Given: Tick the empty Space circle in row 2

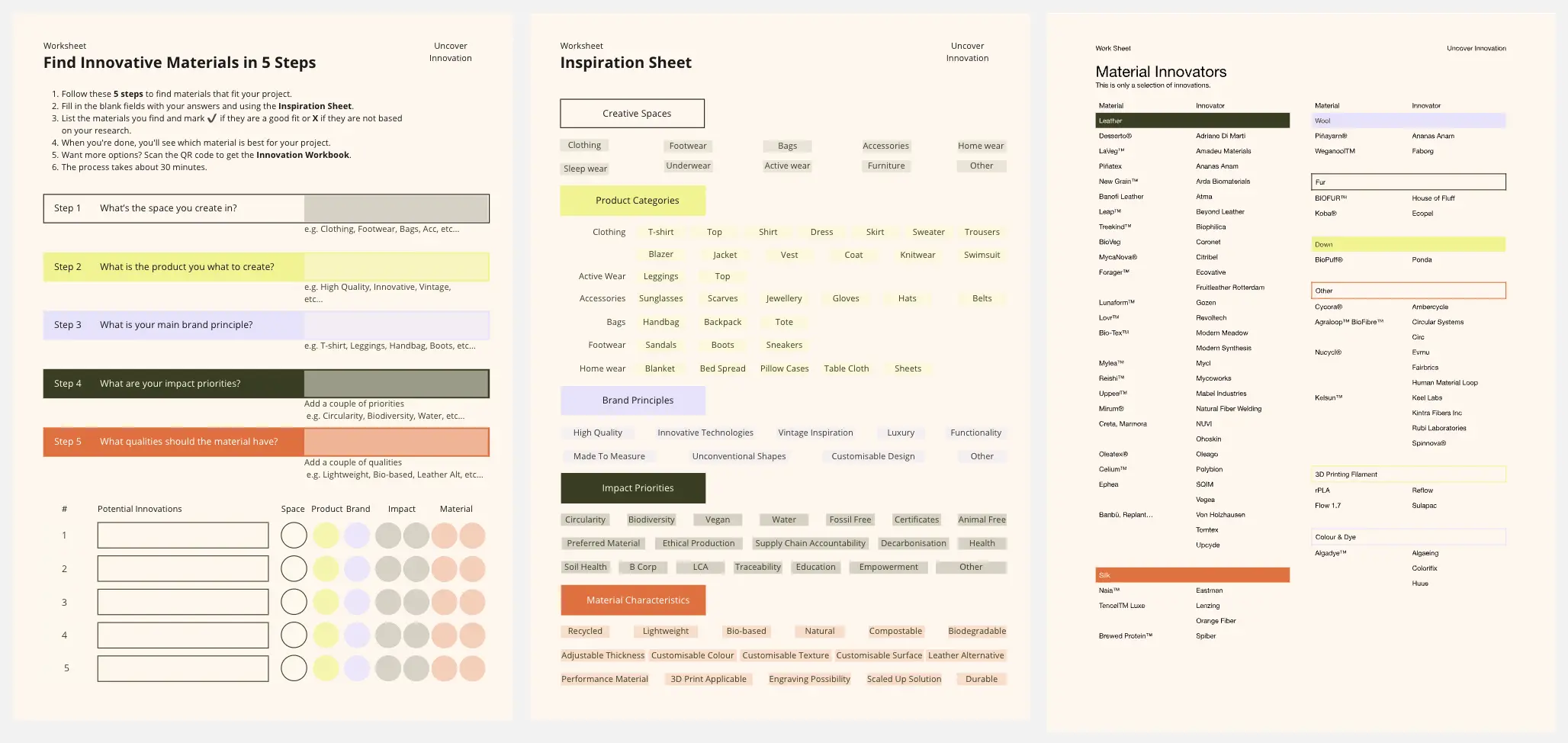Looking at the screenshot, I should point(294,568).
